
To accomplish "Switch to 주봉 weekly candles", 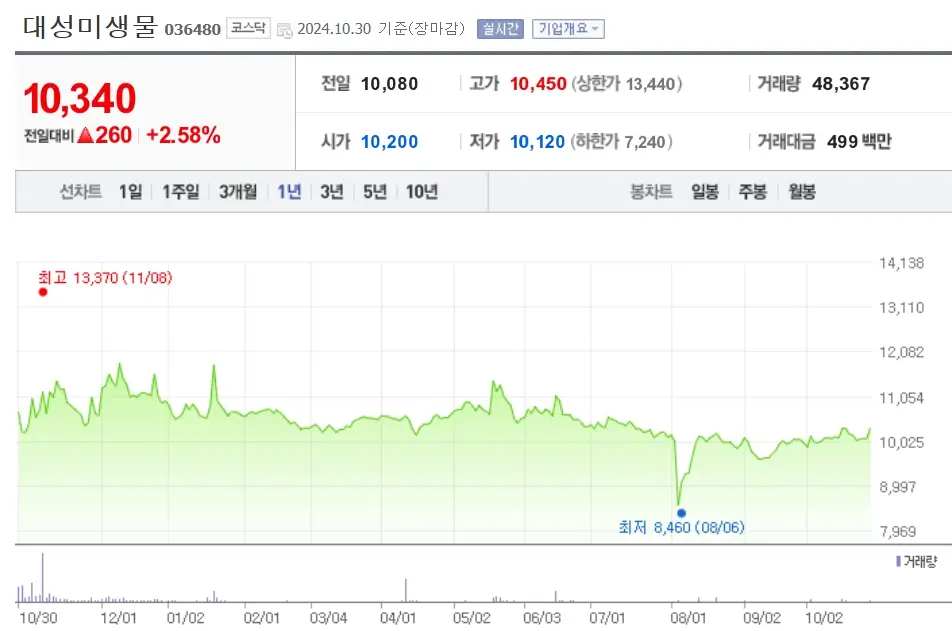I will coord(752,191).
